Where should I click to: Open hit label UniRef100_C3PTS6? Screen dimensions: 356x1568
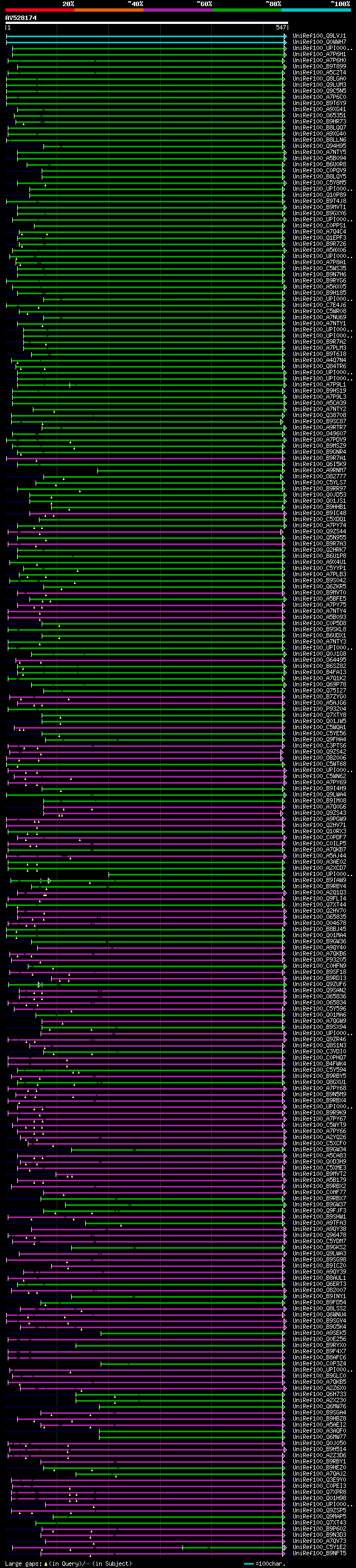tap(319, 746)
